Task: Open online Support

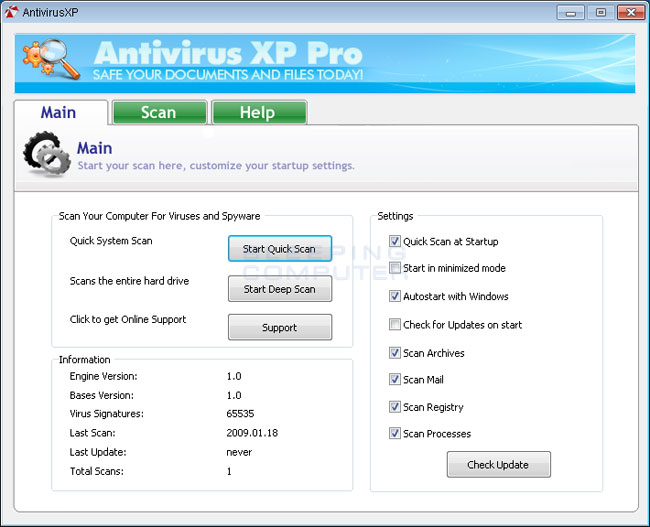Action: click(x=280, y=328)
